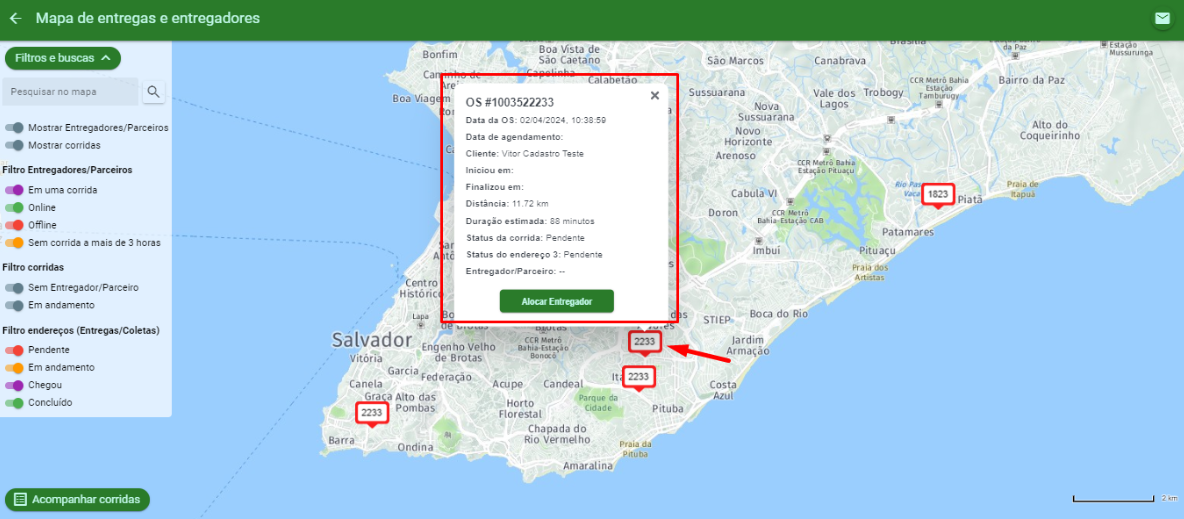Viewport: 1184px width, 519px height.
Task: Click Cliente: Vitor Cadastro Teste text
Action: click(525, 153)
